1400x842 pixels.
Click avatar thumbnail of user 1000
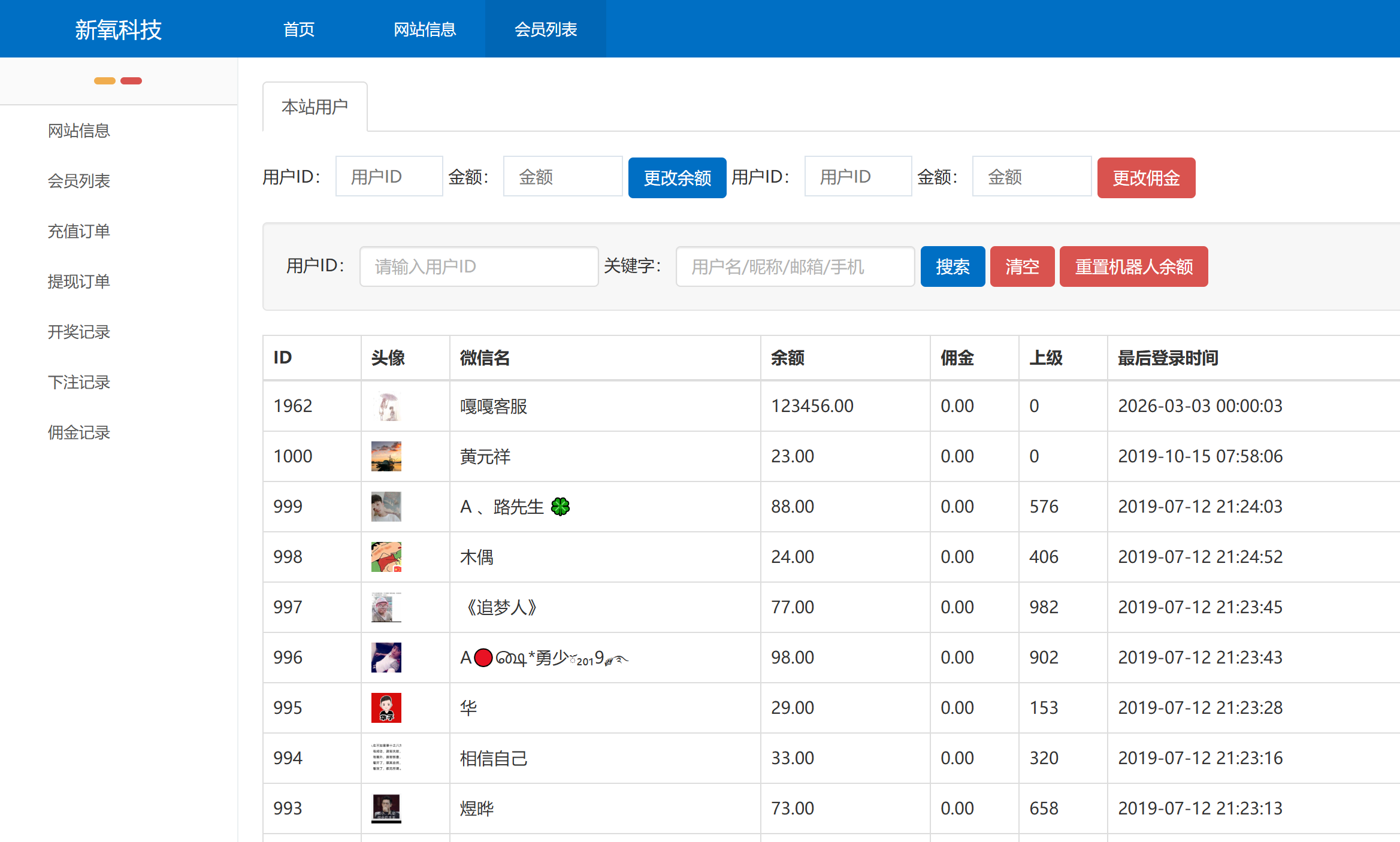point(386,456)
